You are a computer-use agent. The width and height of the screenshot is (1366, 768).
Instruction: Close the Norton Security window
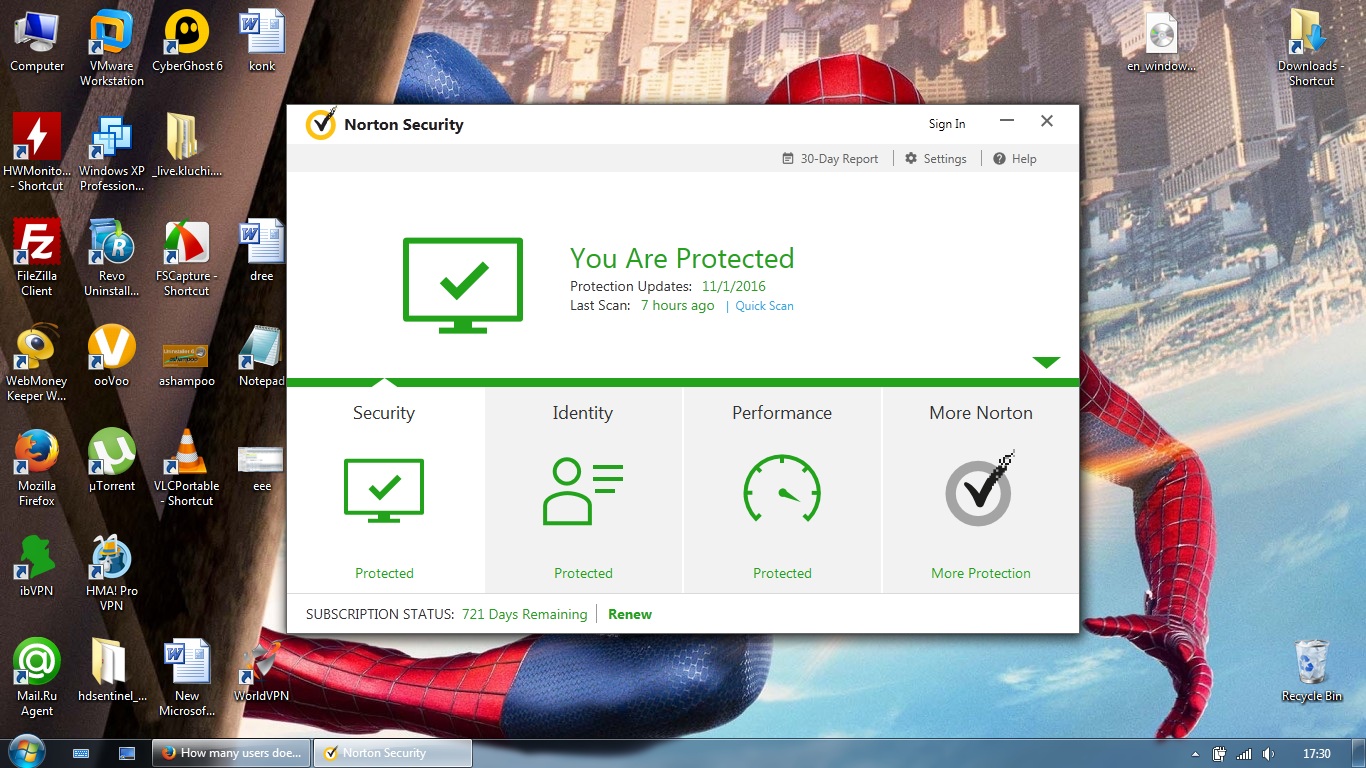(1047, 121)
